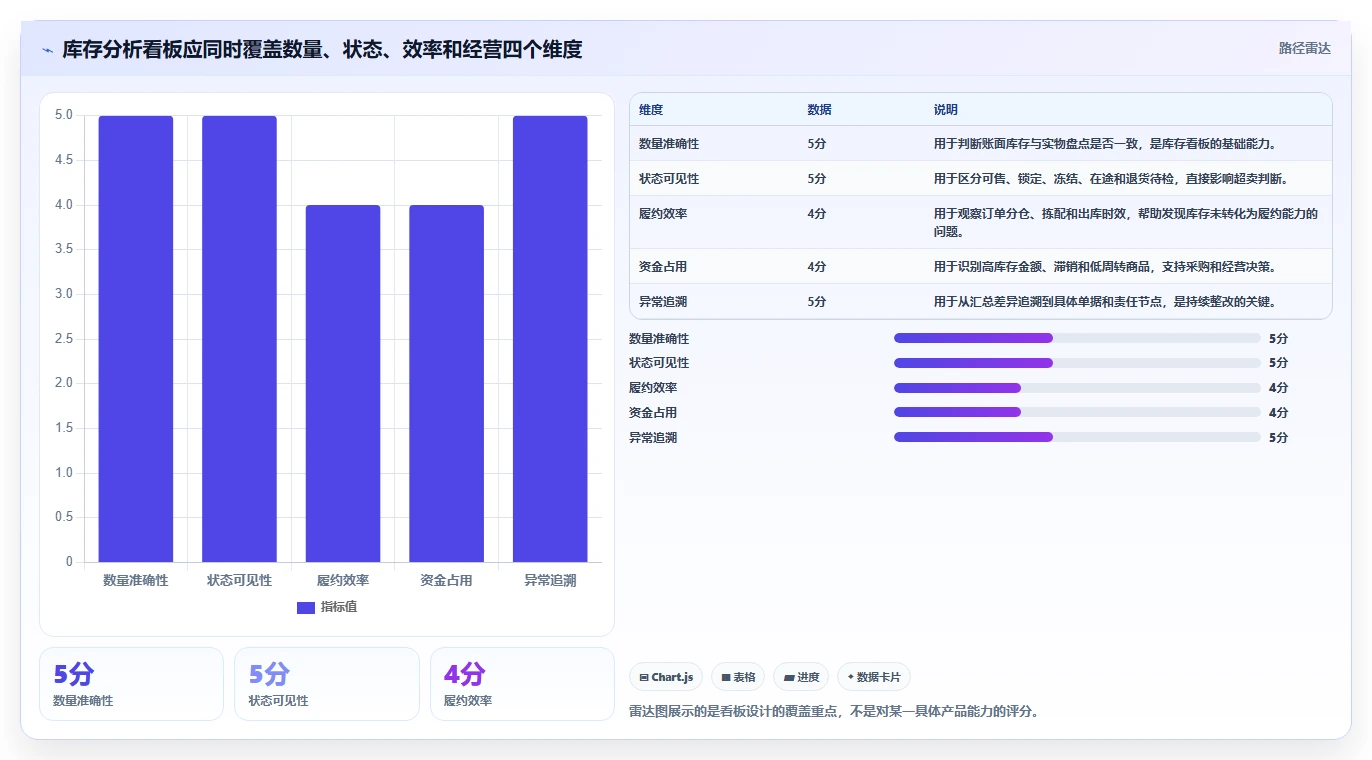The height and width of the screenshot is (760, 1372).
Task: Click the 异常追溯 bar in the chart
Action: coord(550,339)
